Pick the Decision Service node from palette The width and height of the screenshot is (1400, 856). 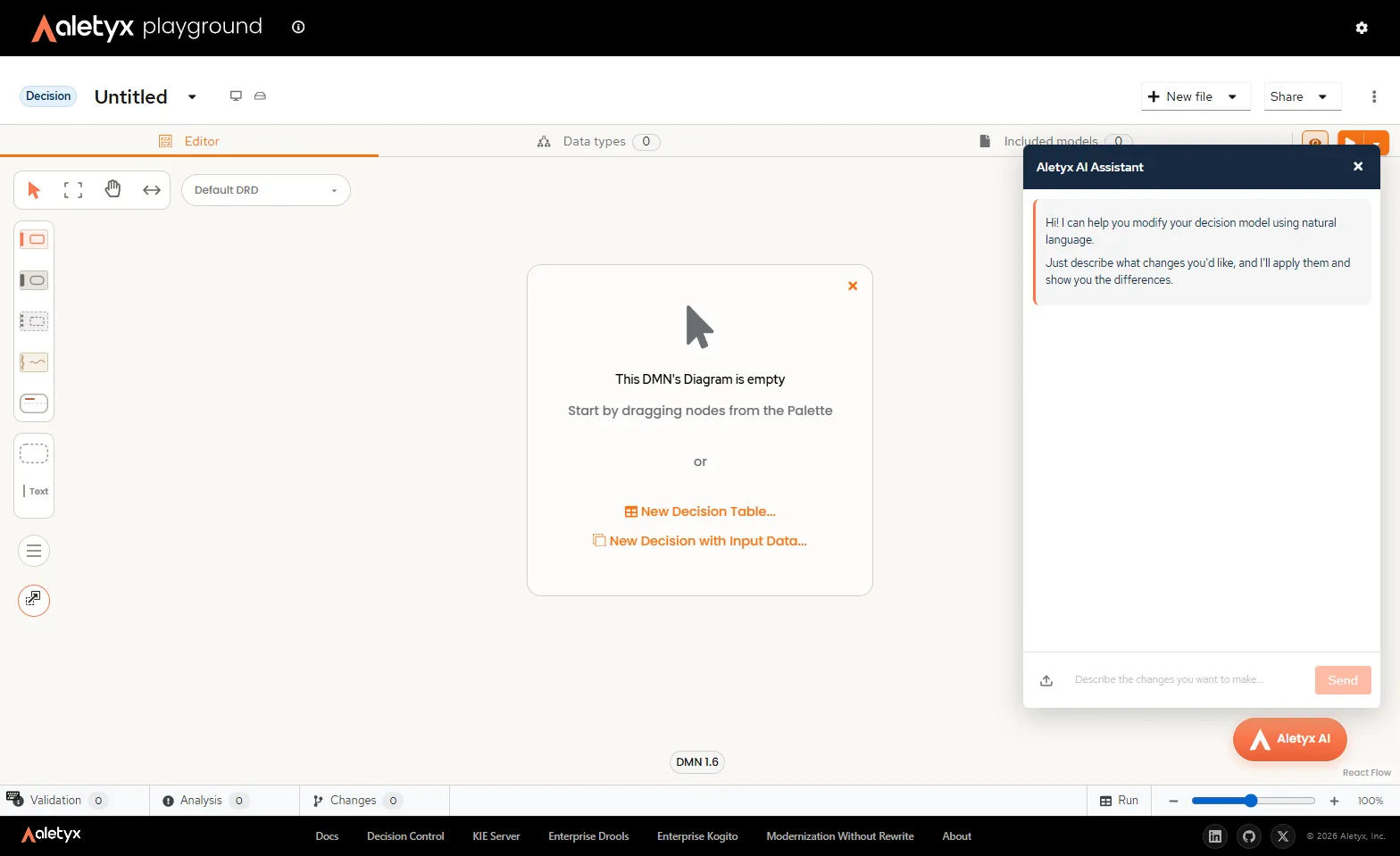(34, 403)
